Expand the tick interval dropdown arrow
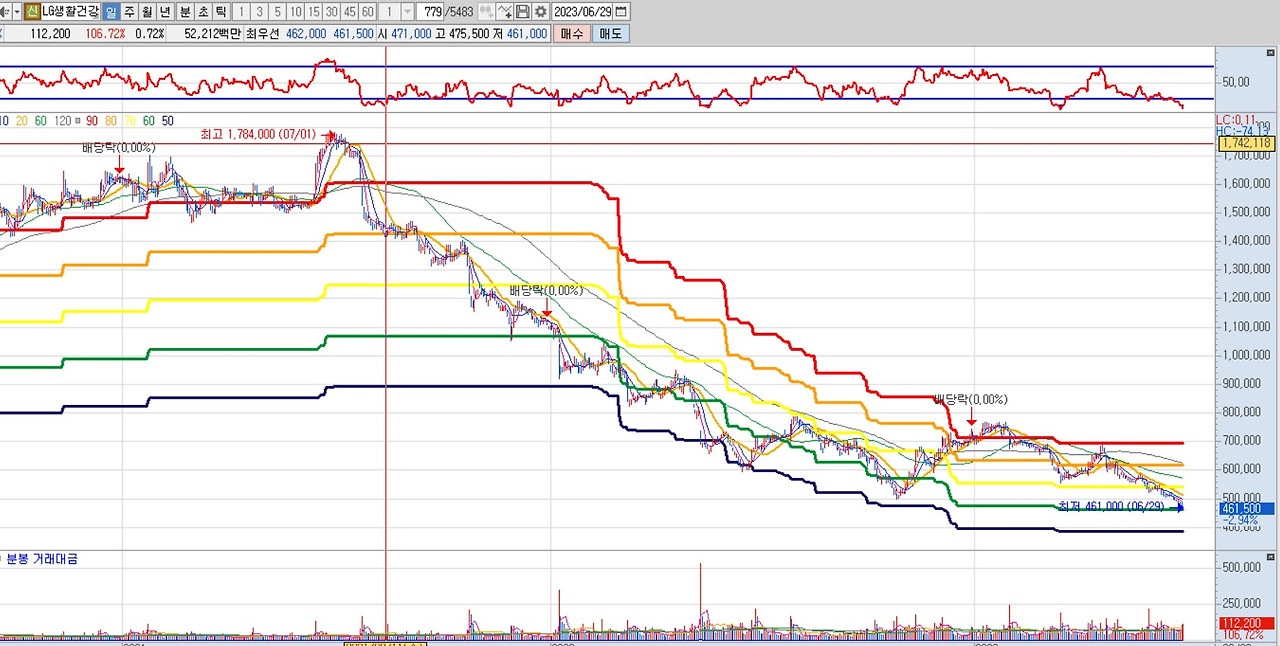The image size is (1280, 646). pos(408,11)
